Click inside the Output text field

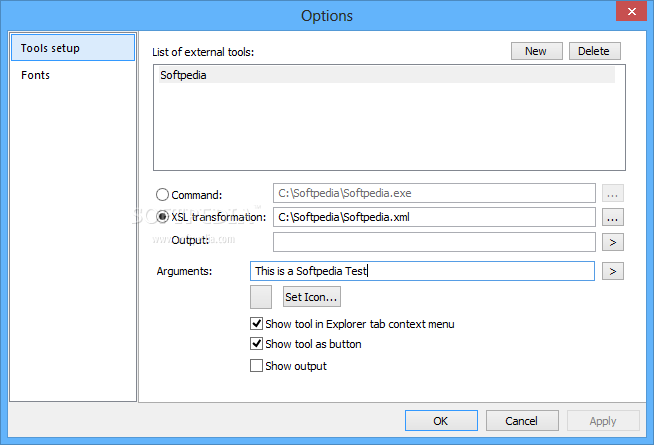tap(434, 242)
